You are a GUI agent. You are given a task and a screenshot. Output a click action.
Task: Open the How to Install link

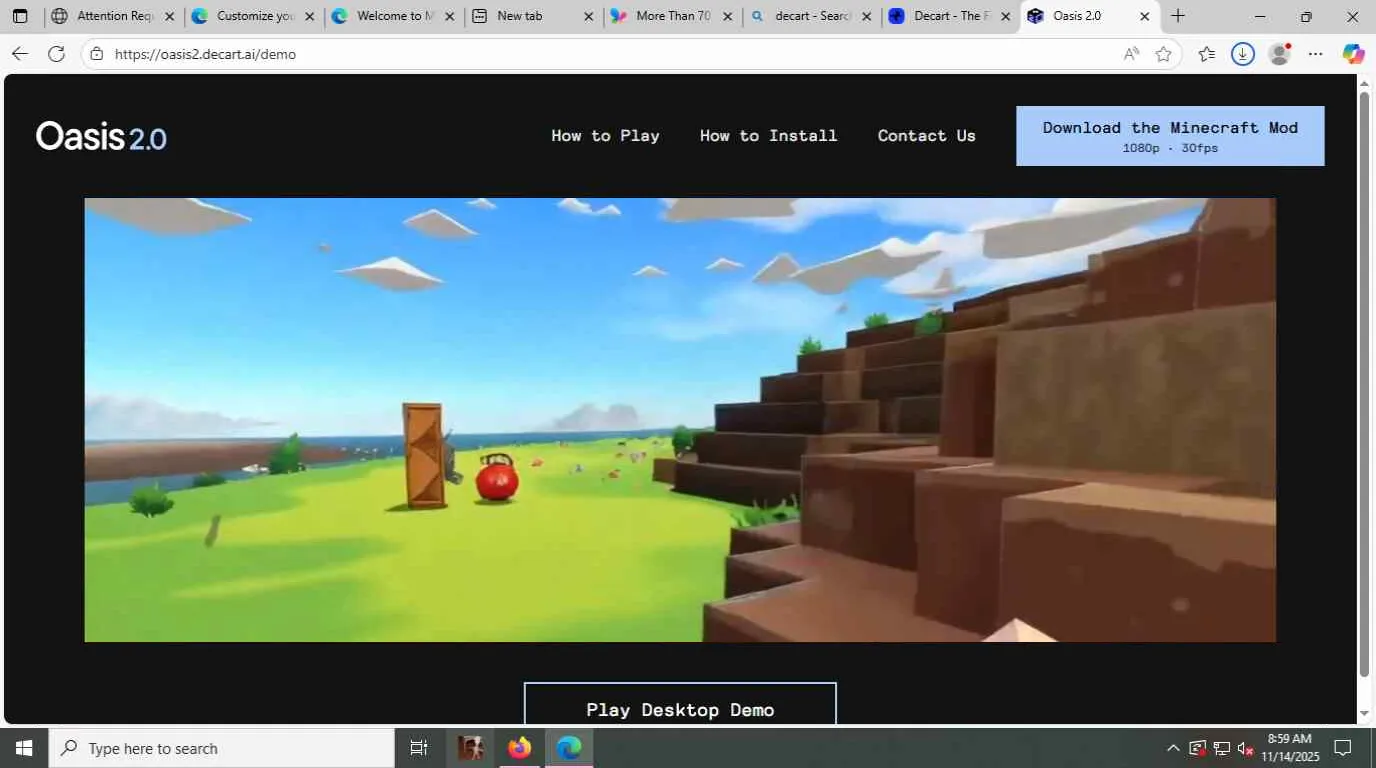point(768,136)
